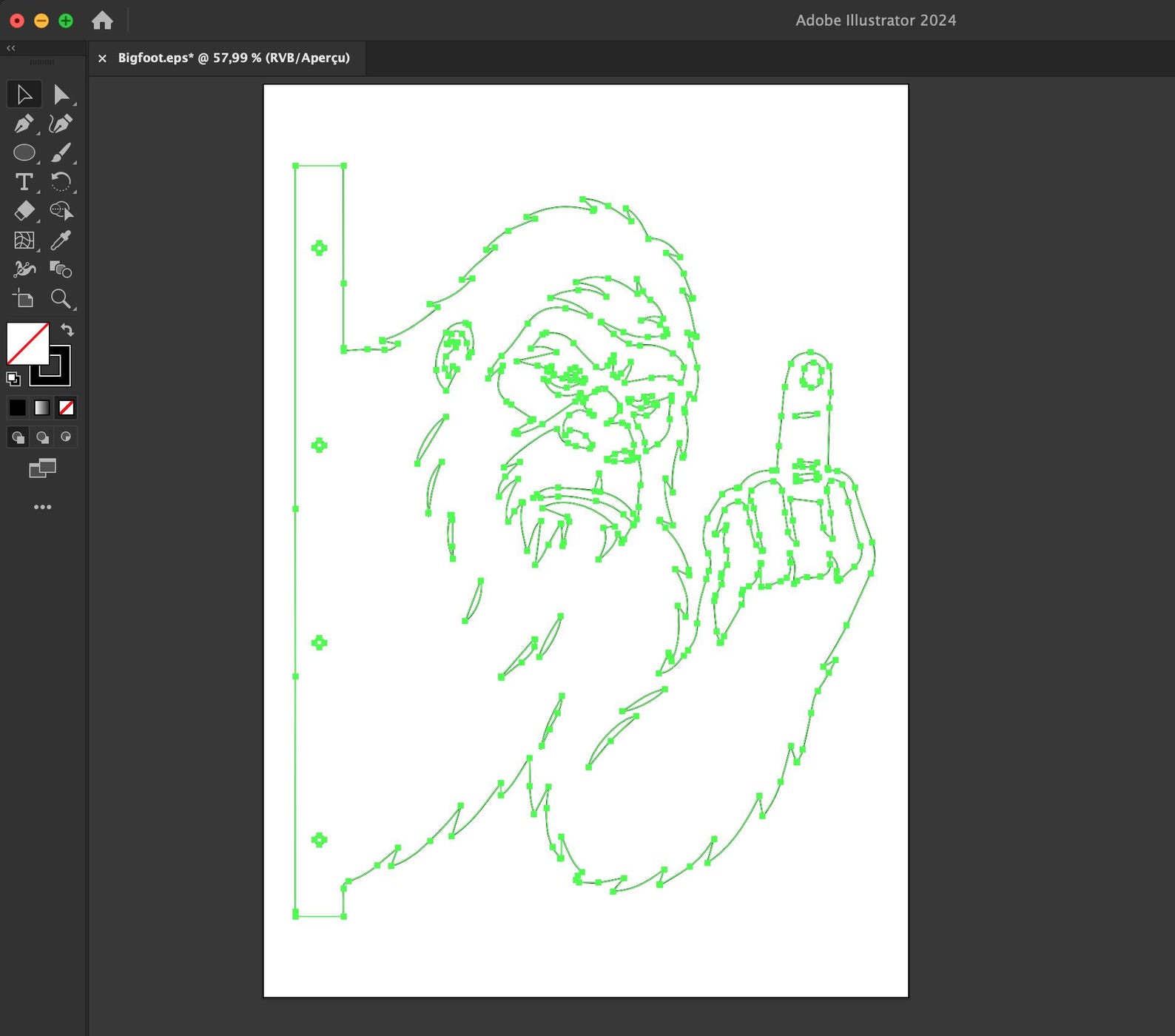
Task: Open Edit Toolbar three dots
Action: tap(42, 507)
